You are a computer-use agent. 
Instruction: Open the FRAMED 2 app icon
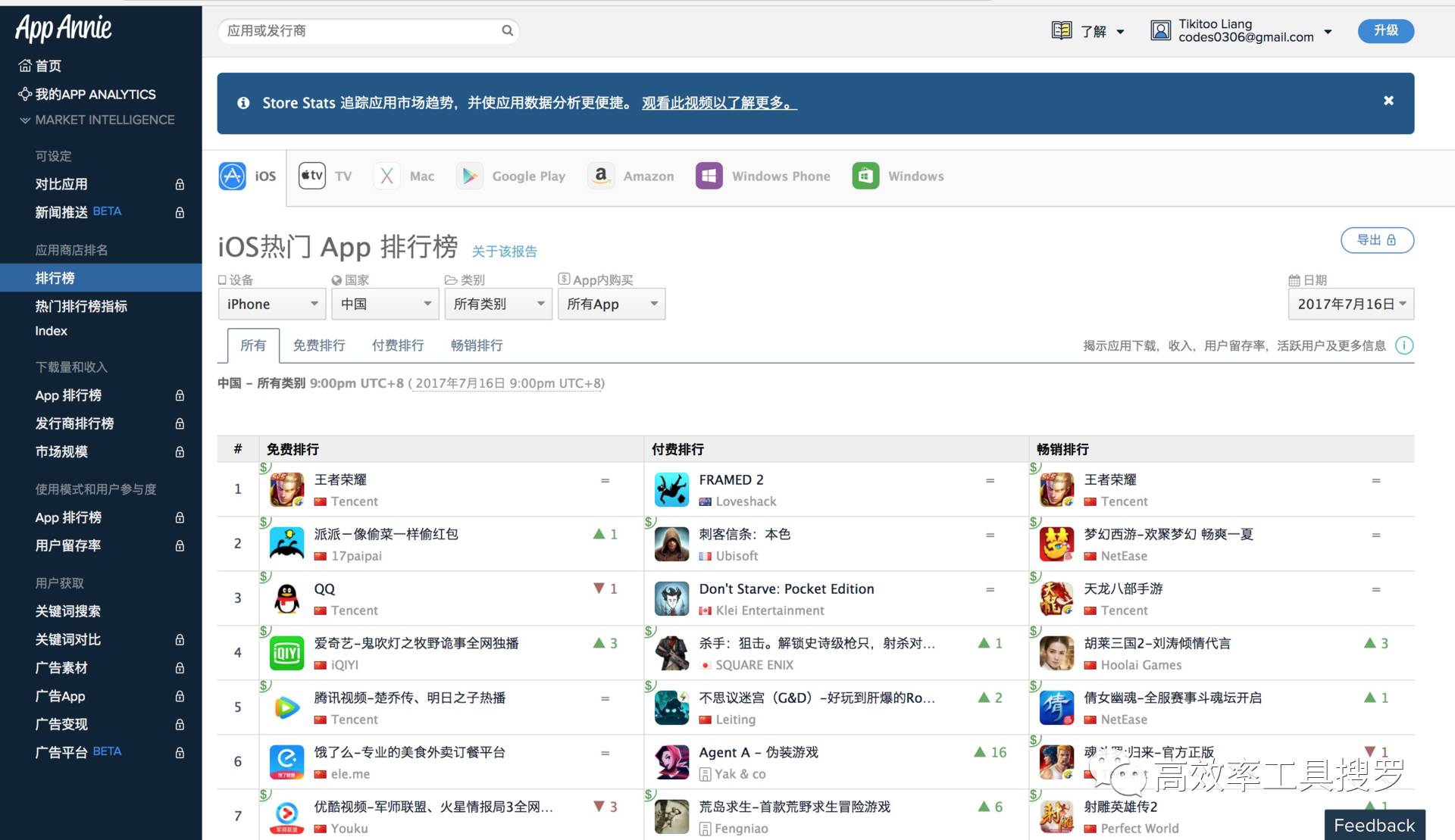point(671,490)
